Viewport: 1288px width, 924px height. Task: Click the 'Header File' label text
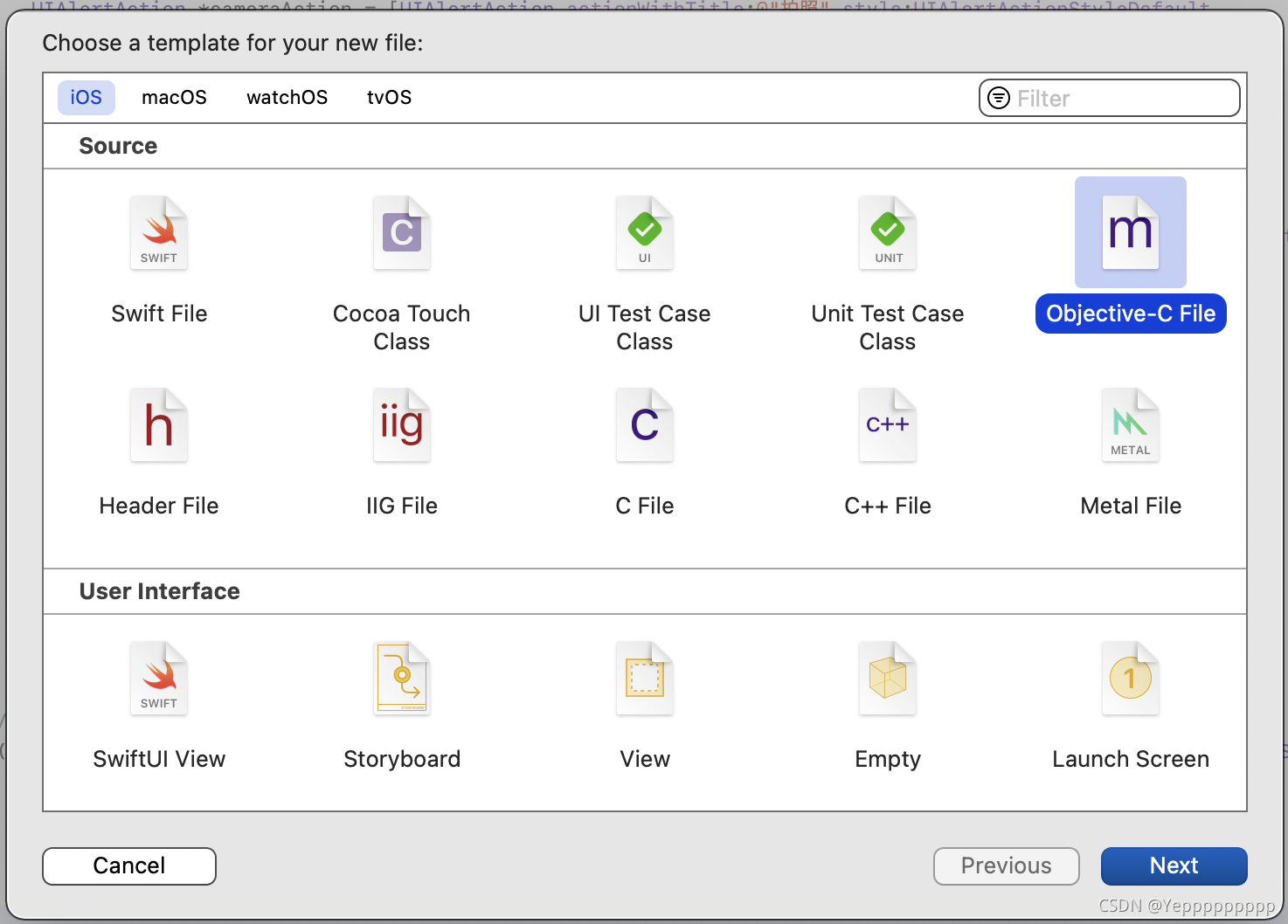click(x=159, y=506)
